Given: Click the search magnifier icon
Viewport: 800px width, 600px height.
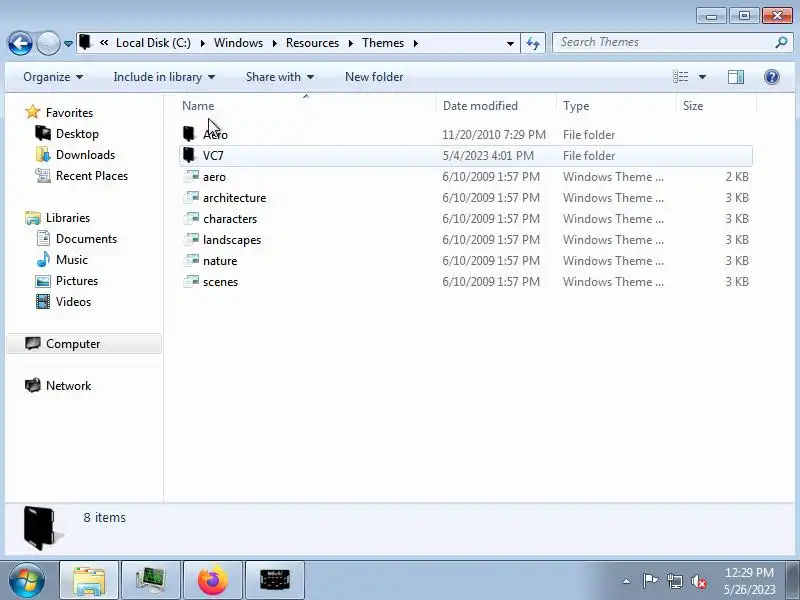Looking at the screenshot, I should [781, 42].
